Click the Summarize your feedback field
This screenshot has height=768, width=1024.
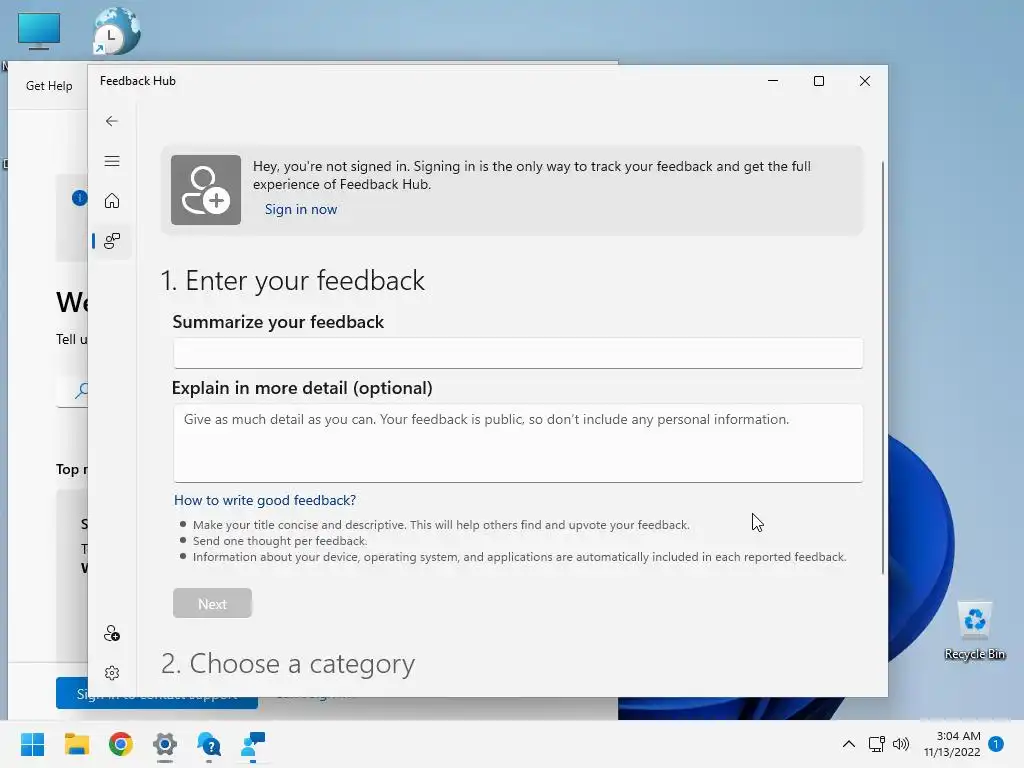tap(518, 353)
